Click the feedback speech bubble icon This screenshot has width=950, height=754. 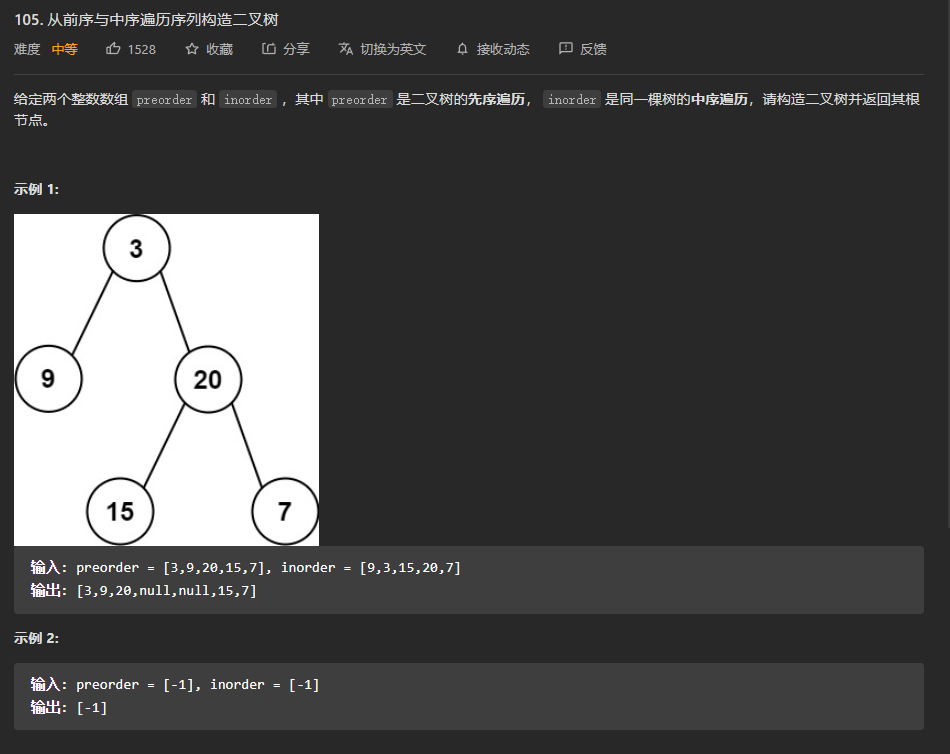click(x=565, y=48)
